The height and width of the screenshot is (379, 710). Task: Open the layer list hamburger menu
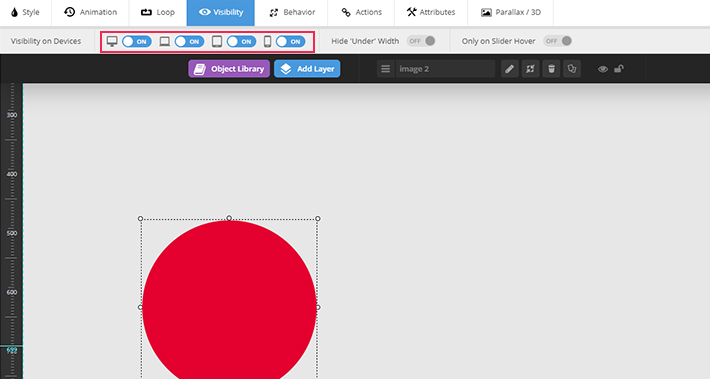[385, 69]
